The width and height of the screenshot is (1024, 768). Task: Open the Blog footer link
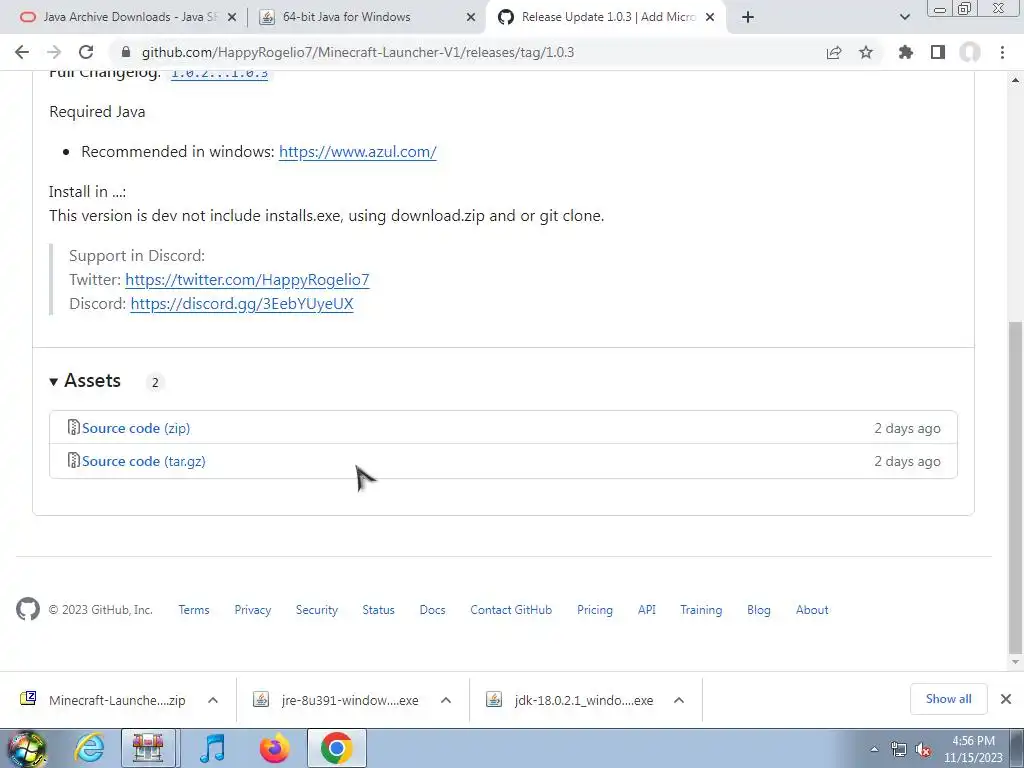tap(759, 610)
